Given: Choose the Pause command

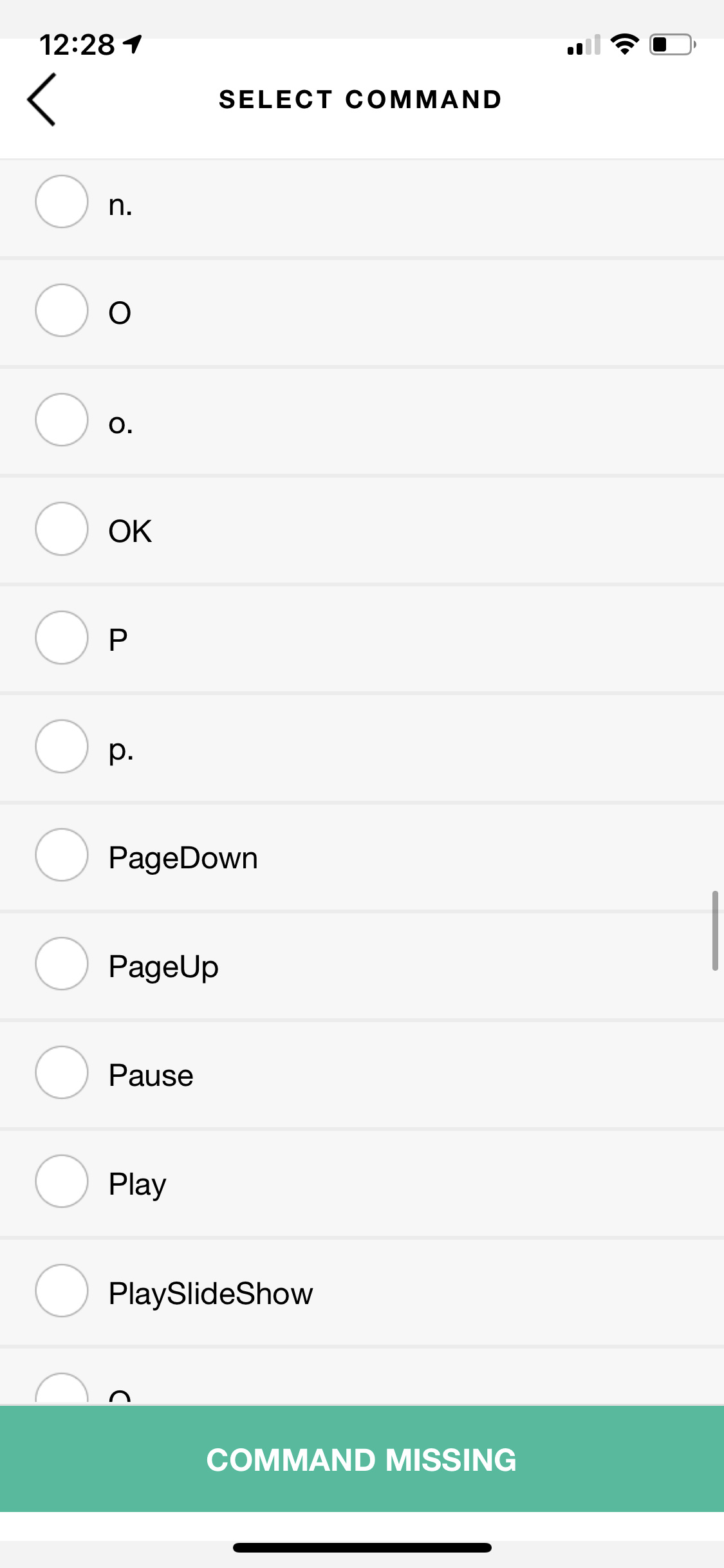Looking at the screenshot, I should (62, 1072).
